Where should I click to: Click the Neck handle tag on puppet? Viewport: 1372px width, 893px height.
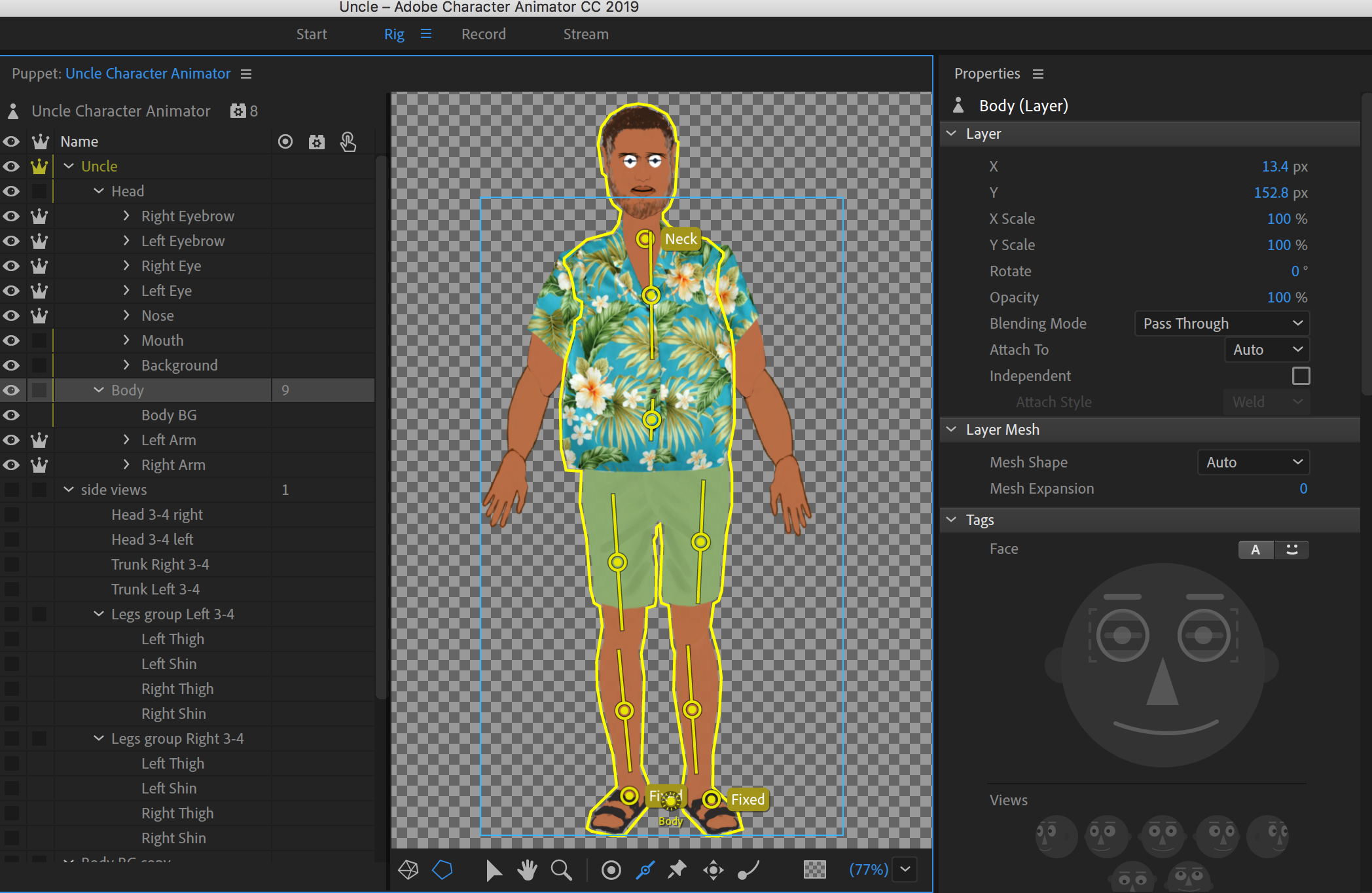[681, 239]
